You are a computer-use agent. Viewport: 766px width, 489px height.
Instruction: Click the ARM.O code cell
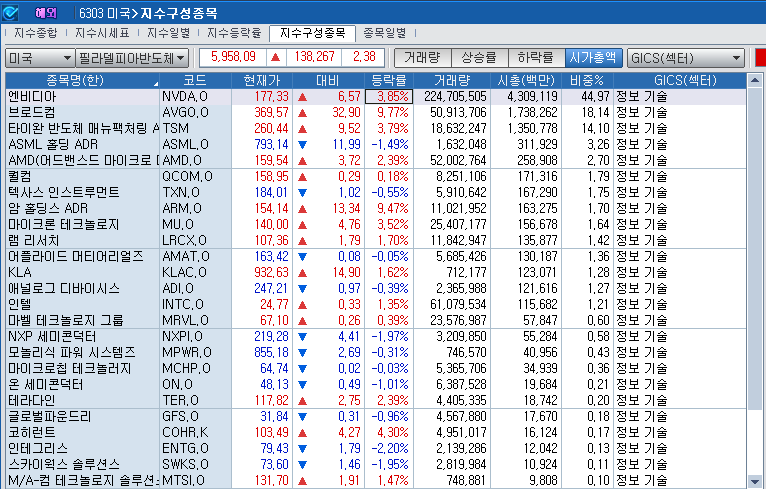point(195,209)
